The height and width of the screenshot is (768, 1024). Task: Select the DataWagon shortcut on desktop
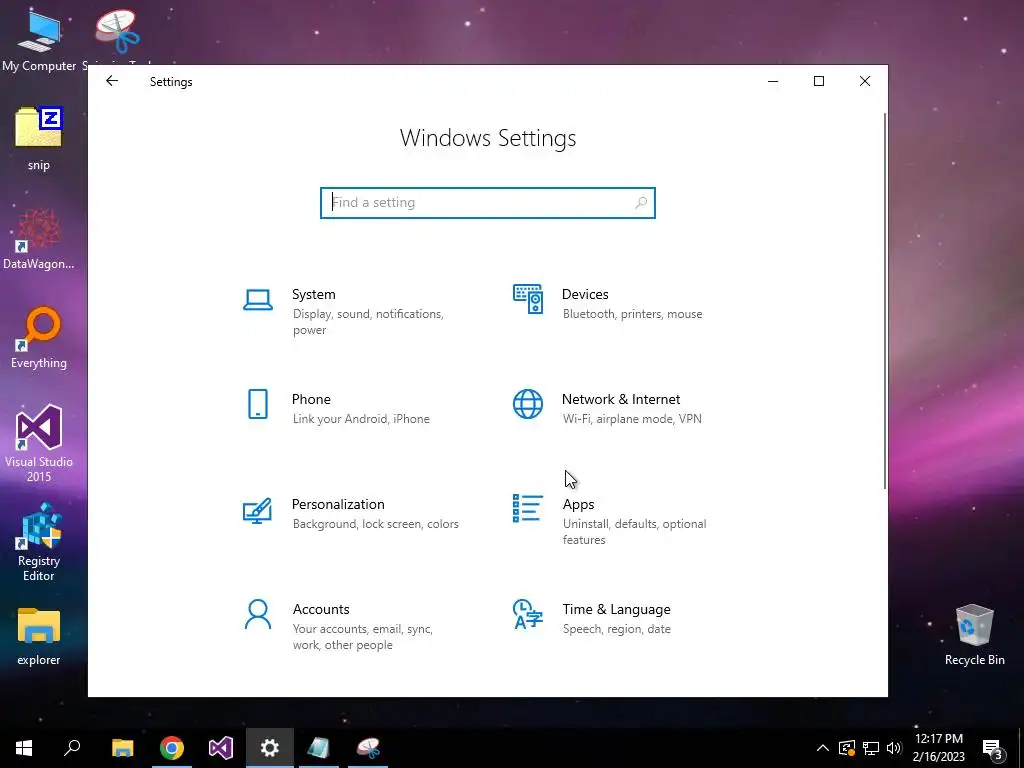[x=39, y=239]
